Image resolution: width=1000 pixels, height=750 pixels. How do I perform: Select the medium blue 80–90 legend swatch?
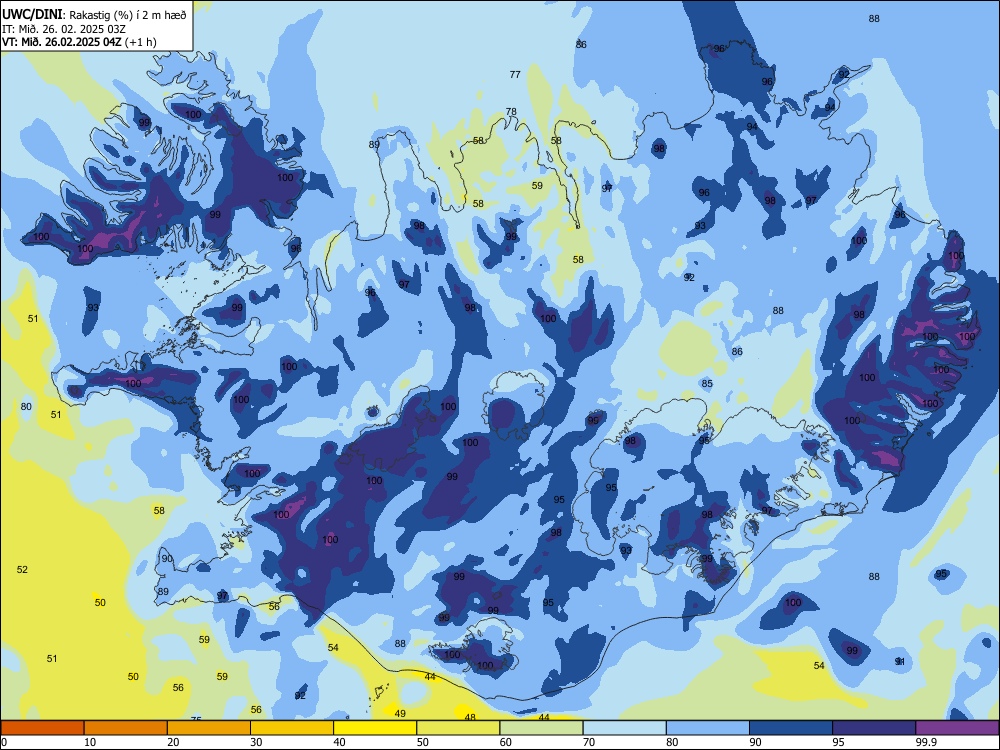pyautogui.click(x=707, y=728)
